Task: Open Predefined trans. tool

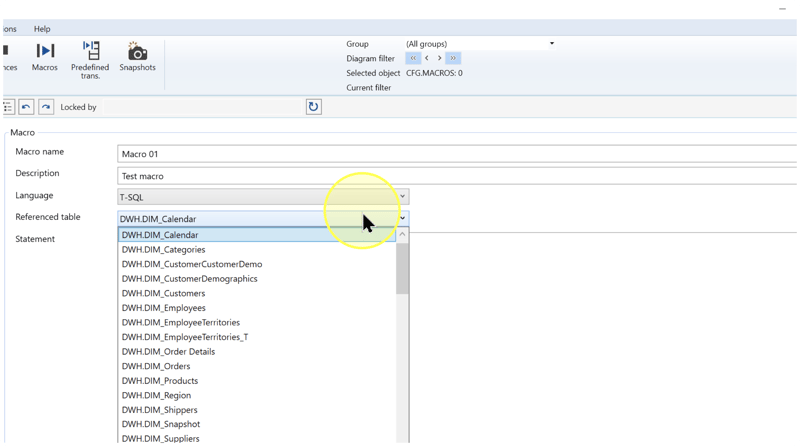Action: [x=90, y=60]
